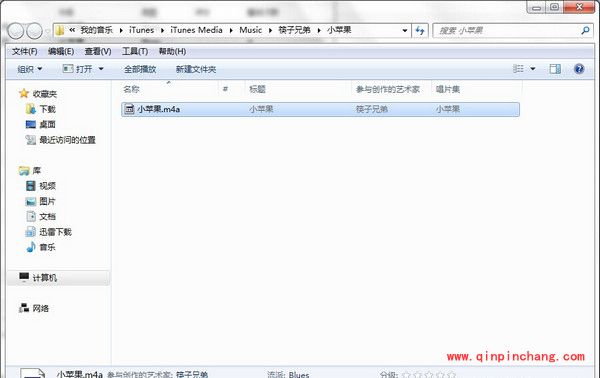This screenshot has height=378, width=600.
Task: Select the 桌面 icon in sidebar
Action: point(31,124)
